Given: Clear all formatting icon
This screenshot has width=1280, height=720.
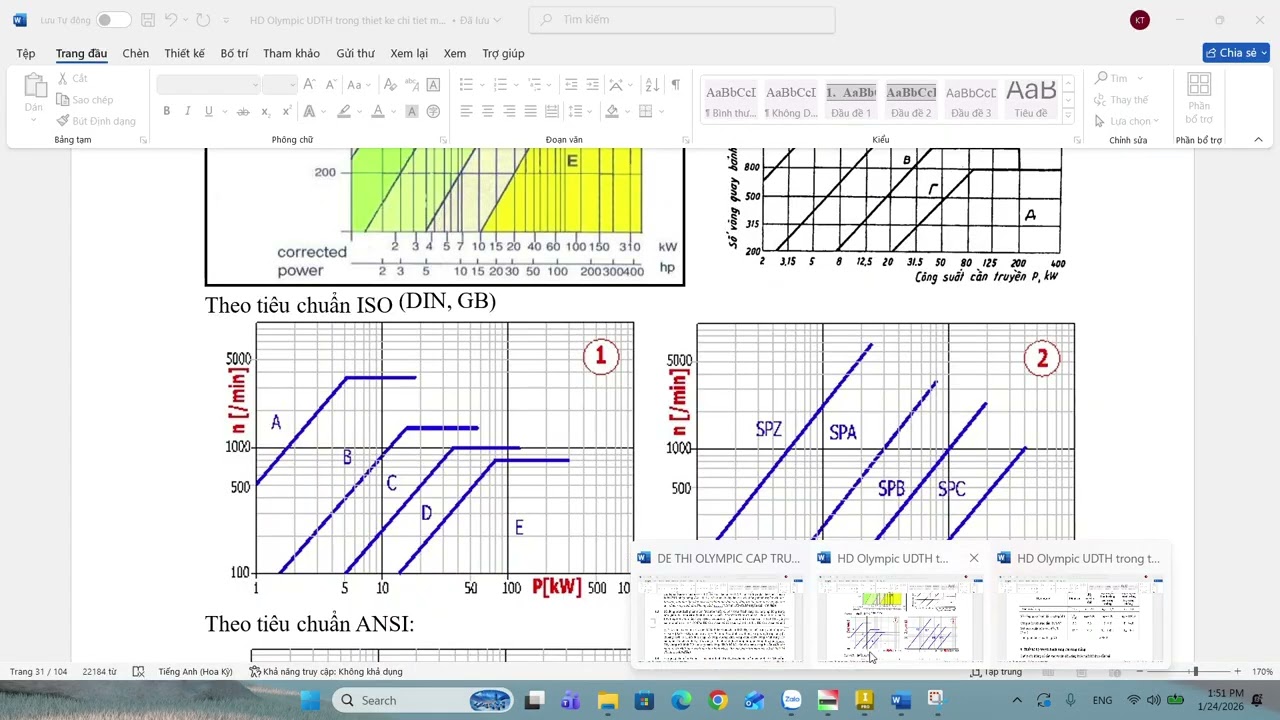Looking at the screenshot, I should pyautogui.click(x=390, y=85).
